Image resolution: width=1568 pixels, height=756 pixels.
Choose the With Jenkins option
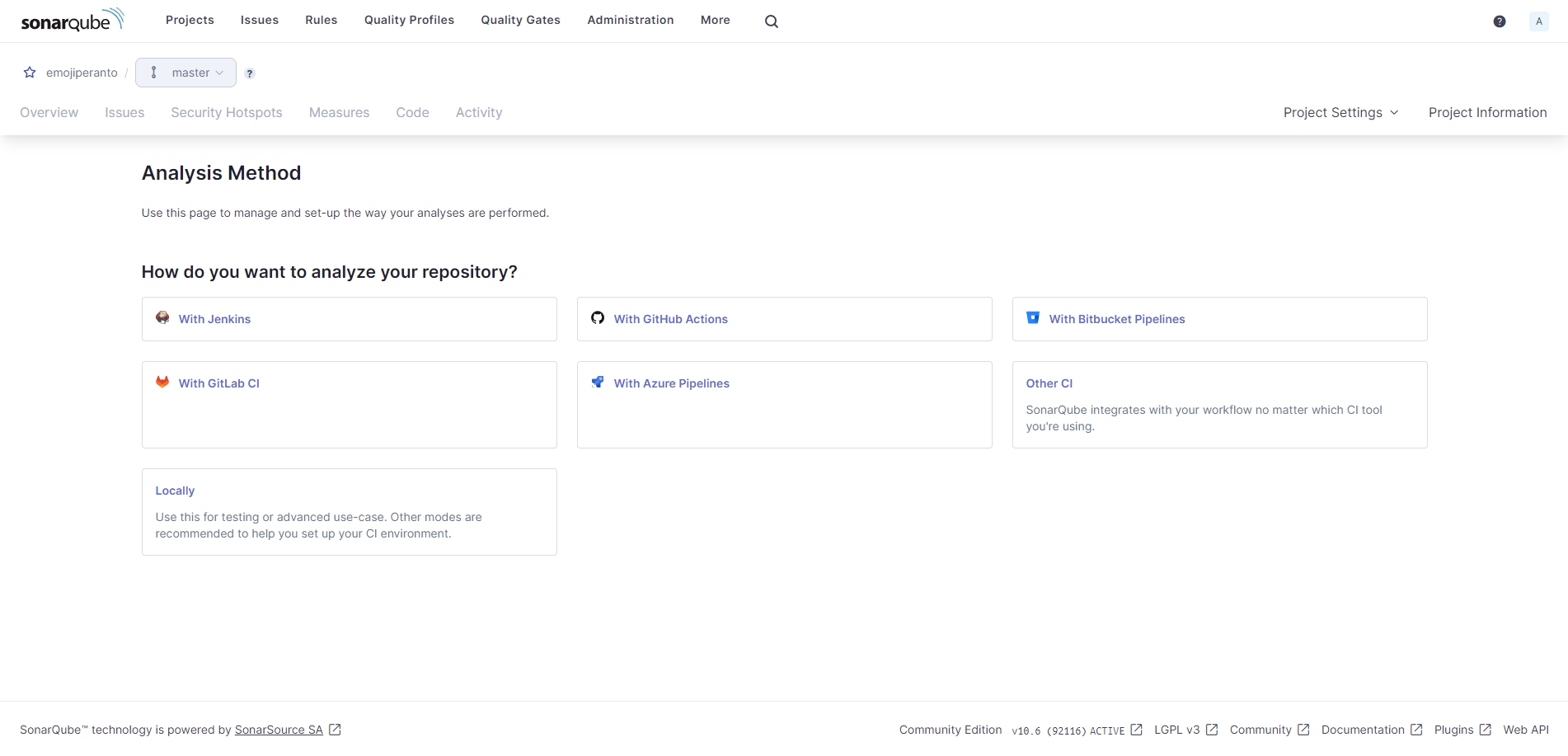pos(214,319)
